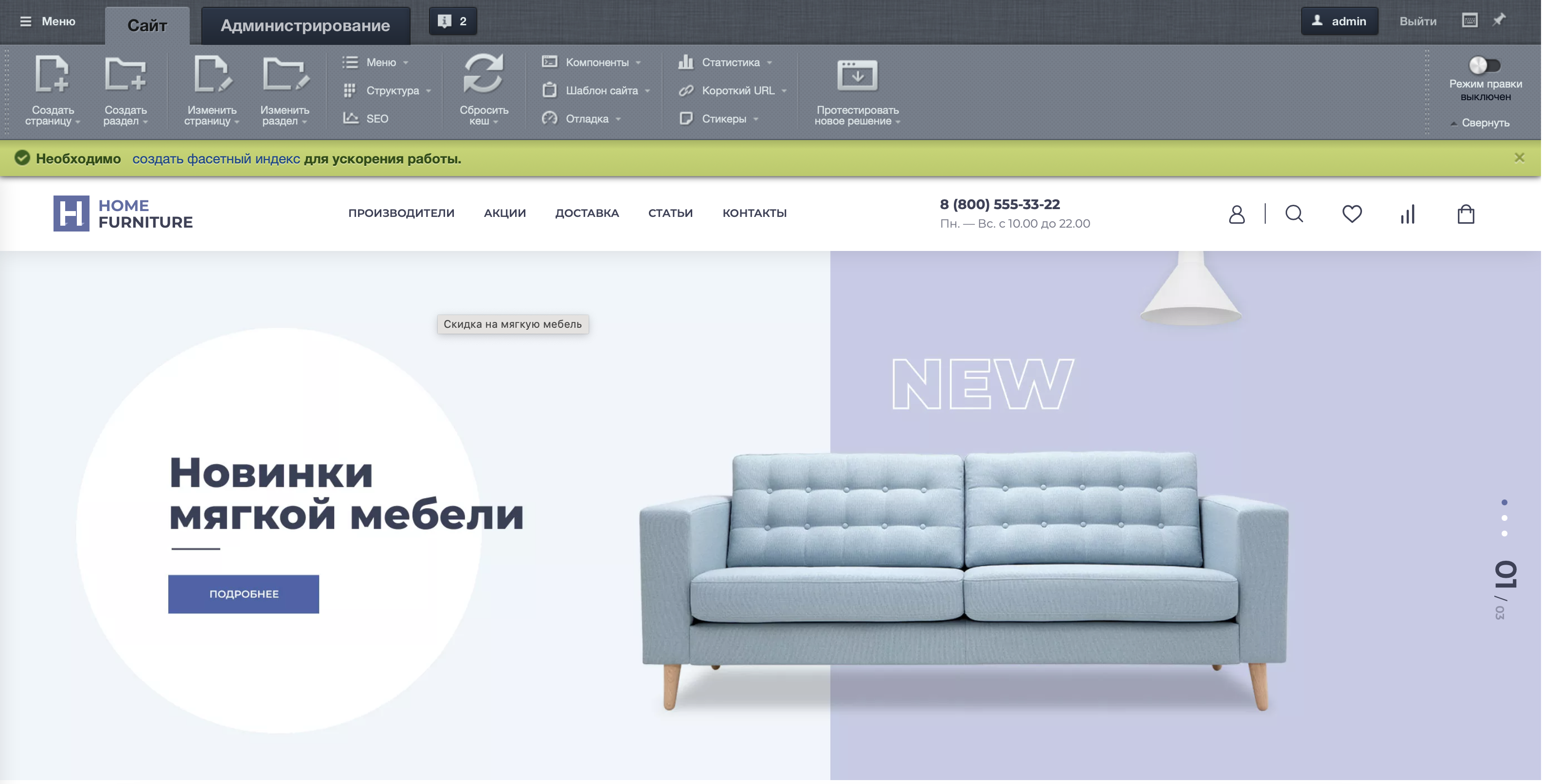
Task: Click the keyboard icon in top bar
Action: coord(1470,20)
